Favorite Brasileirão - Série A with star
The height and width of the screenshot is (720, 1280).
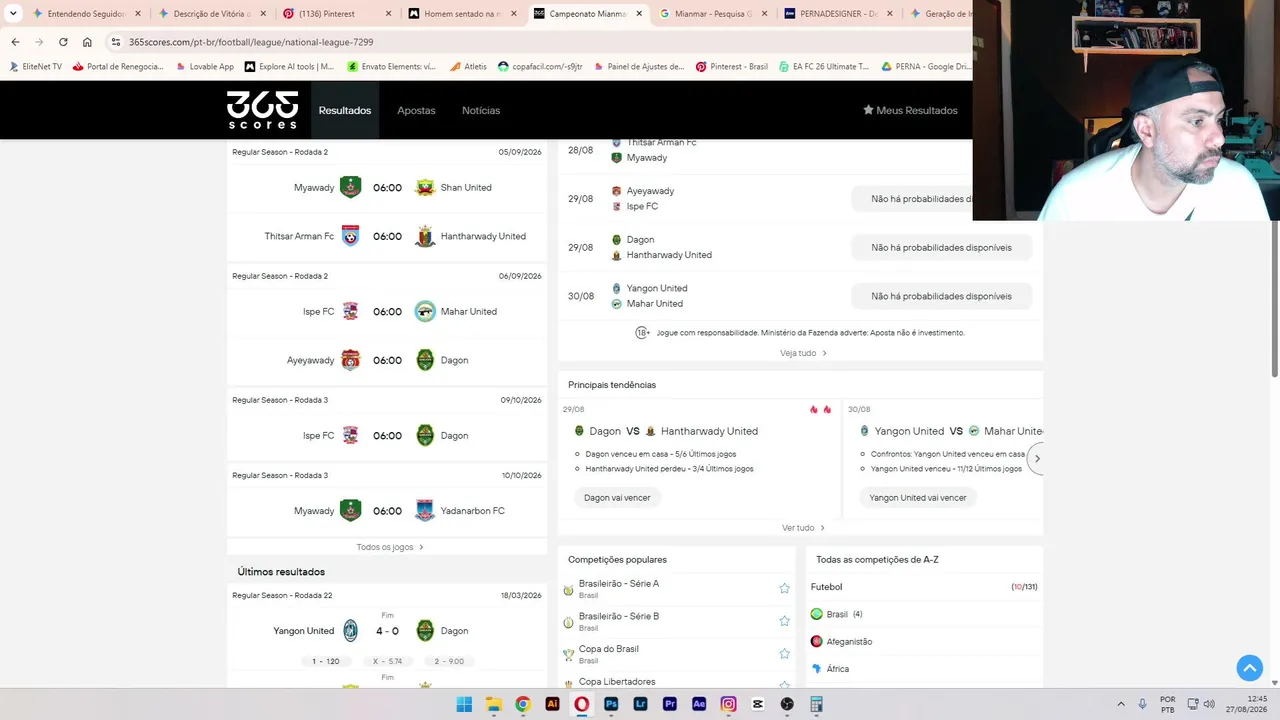click(x=784, y=588)
